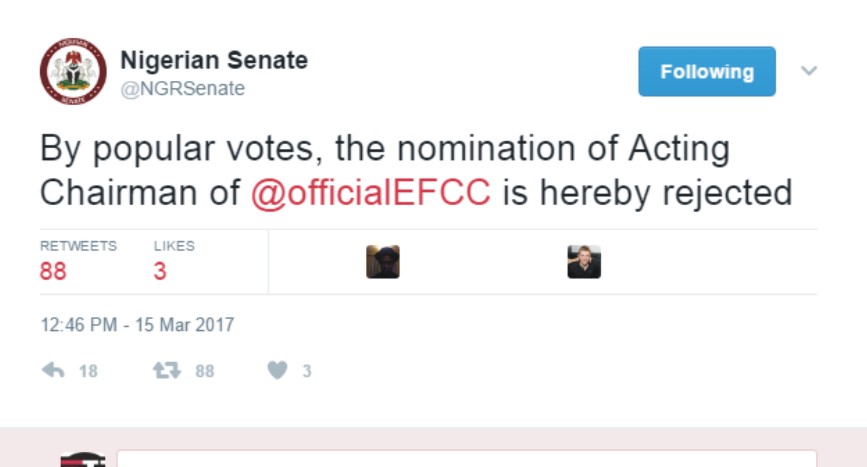Retweet using the retweet arrows icon
The height and width of the screenshot is (467, 867).
(166, 371)
